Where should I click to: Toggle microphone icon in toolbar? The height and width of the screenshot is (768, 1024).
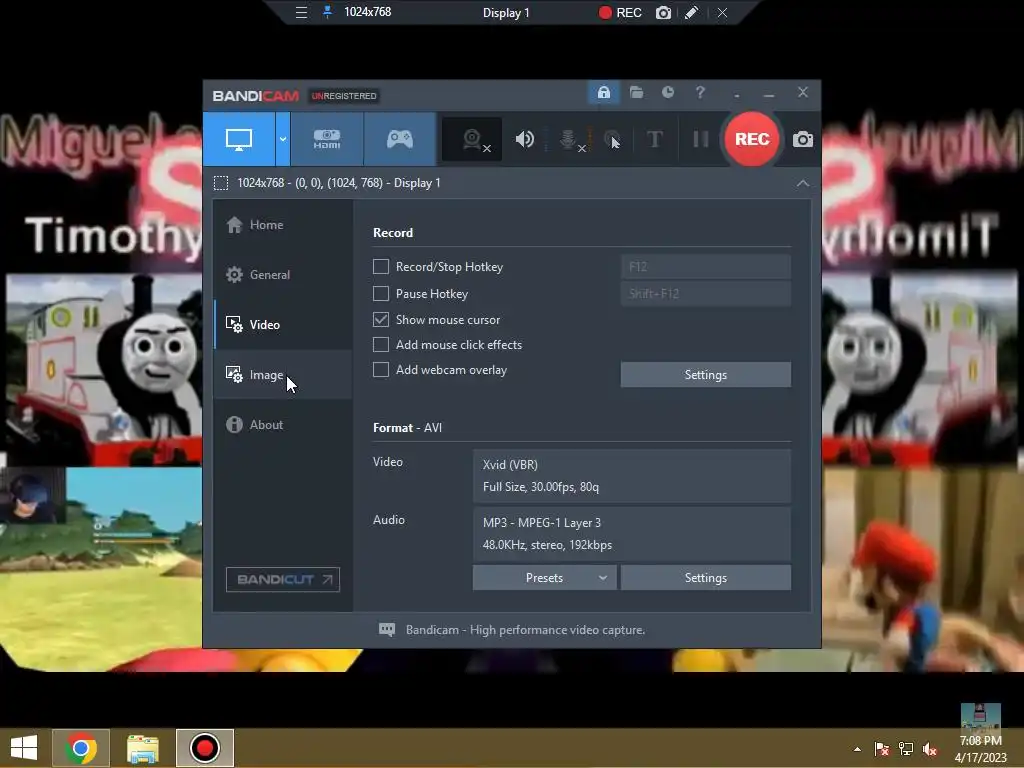(569, 139)
